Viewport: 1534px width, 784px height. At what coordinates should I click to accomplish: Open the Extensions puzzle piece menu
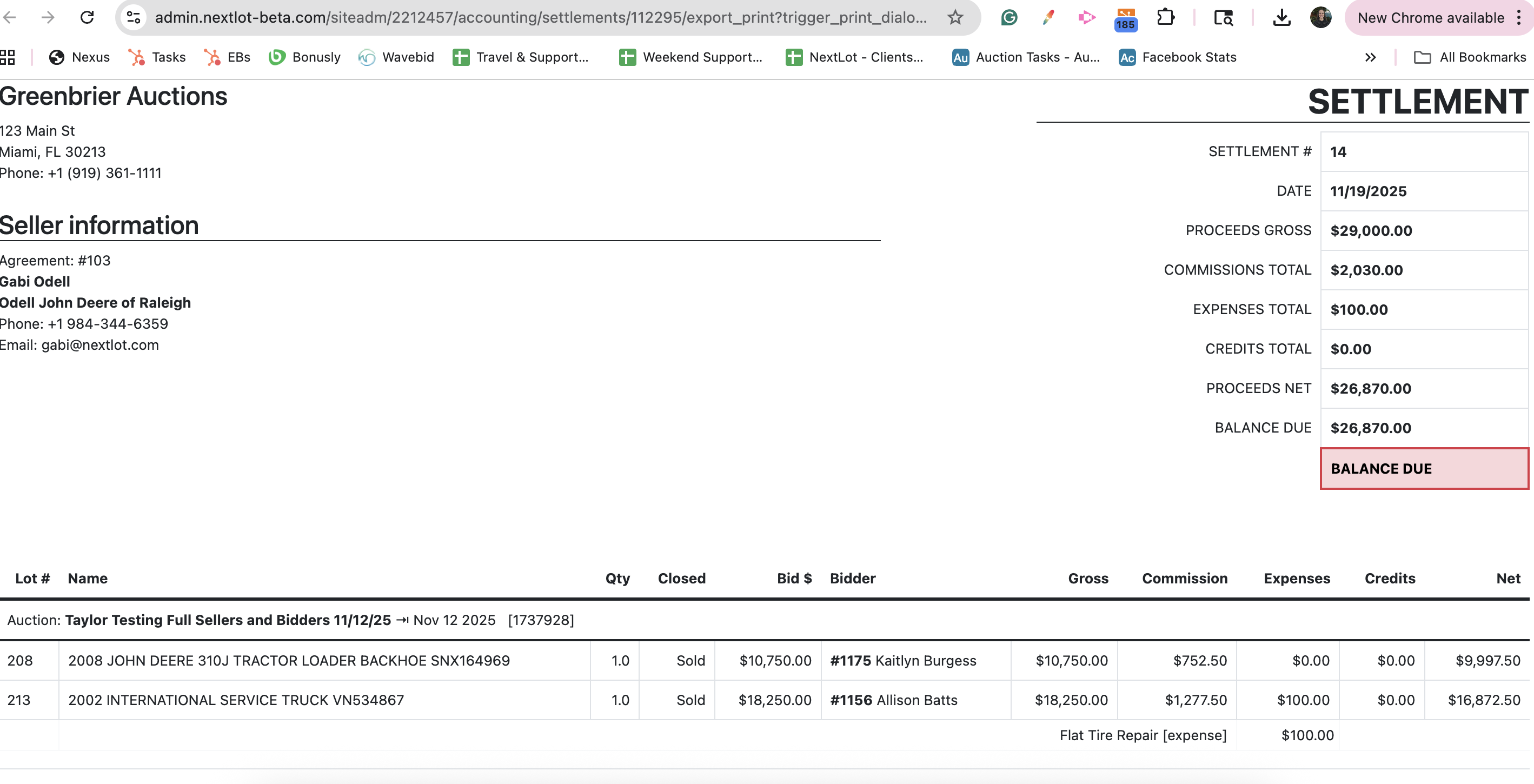point(1165,18)
